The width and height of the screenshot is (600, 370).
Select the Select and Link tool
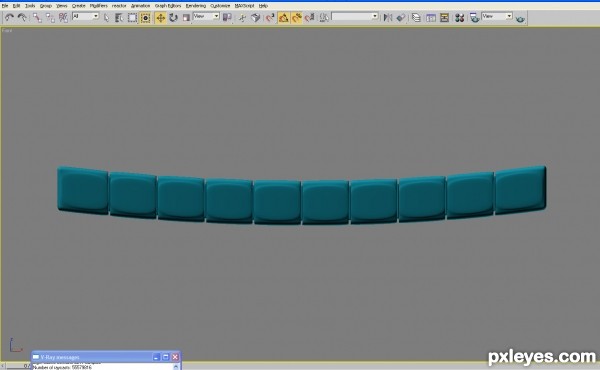point(37,18)
